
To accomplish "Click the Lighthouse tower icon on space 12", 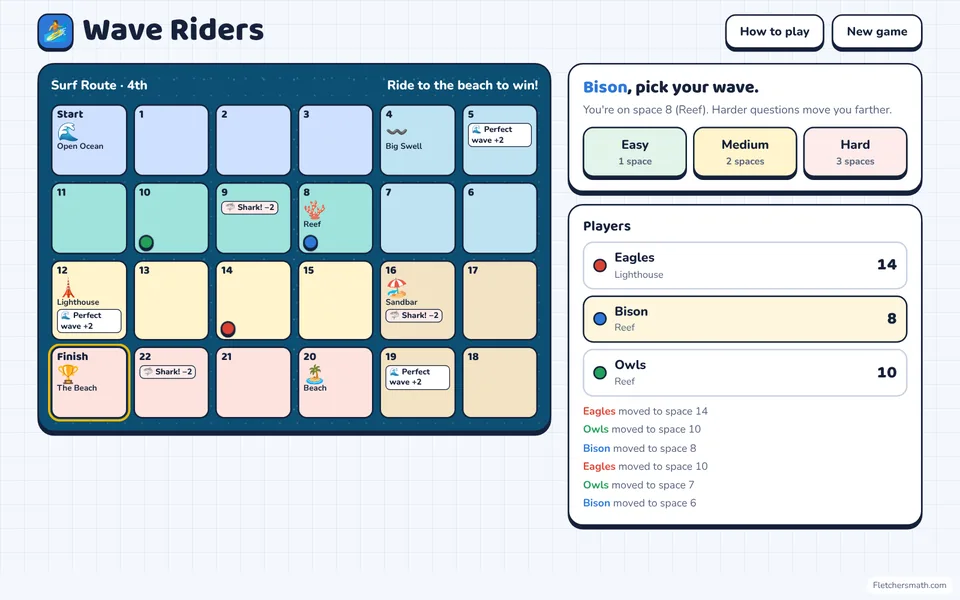I will tap(68, 288).
